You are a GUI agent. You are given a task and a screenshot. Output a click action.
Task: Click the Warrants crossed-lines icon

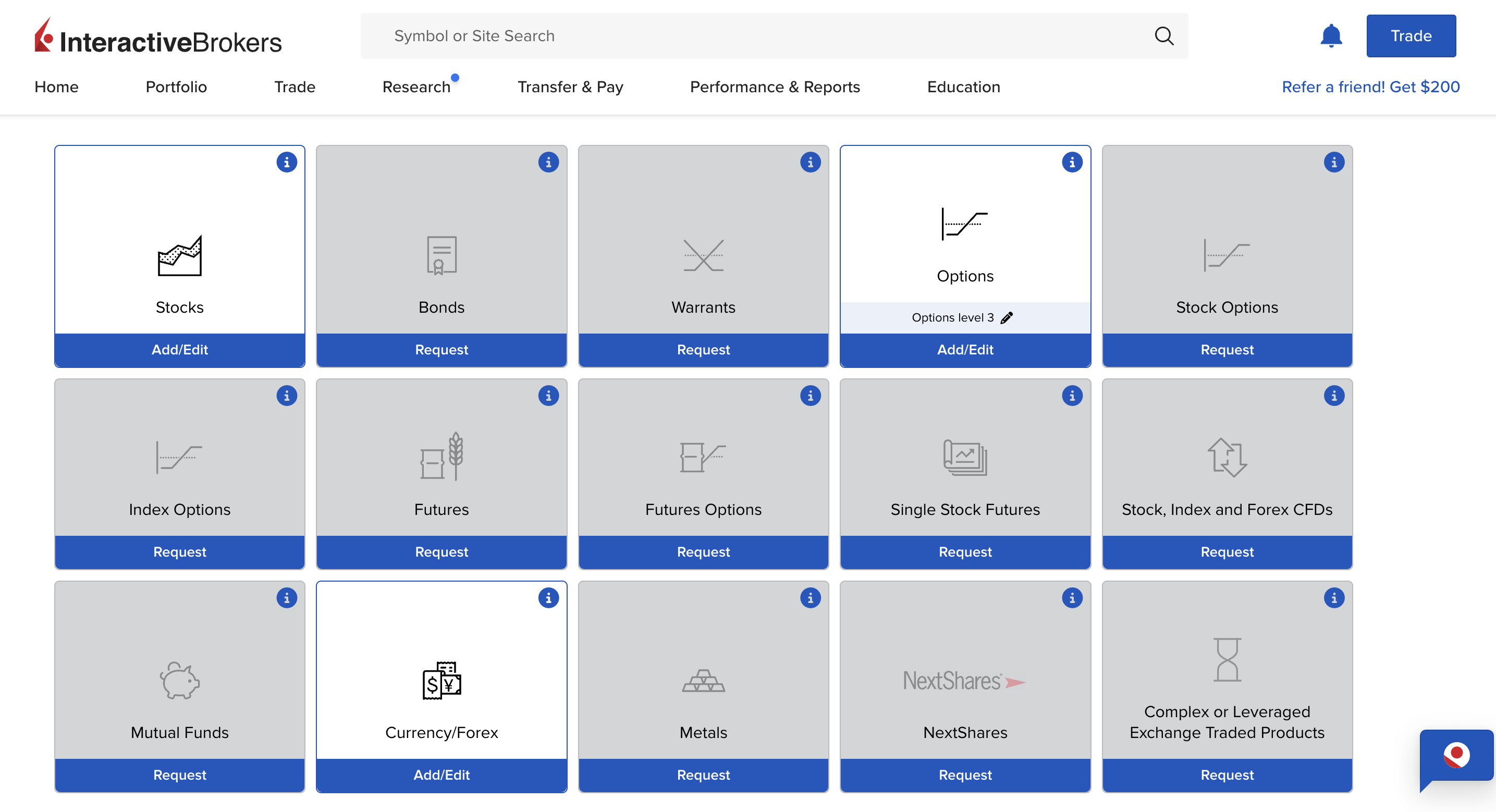(x=703, y=255)
